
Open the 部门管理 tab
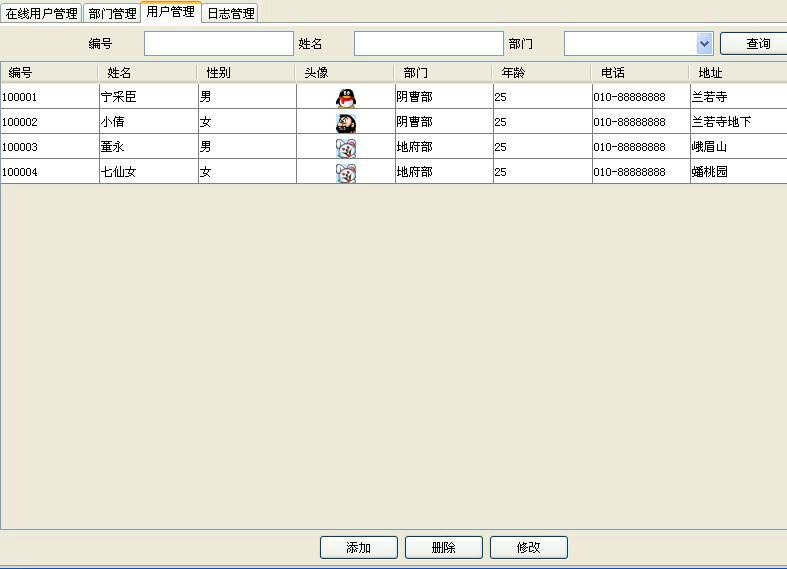[x=112, y=14]
